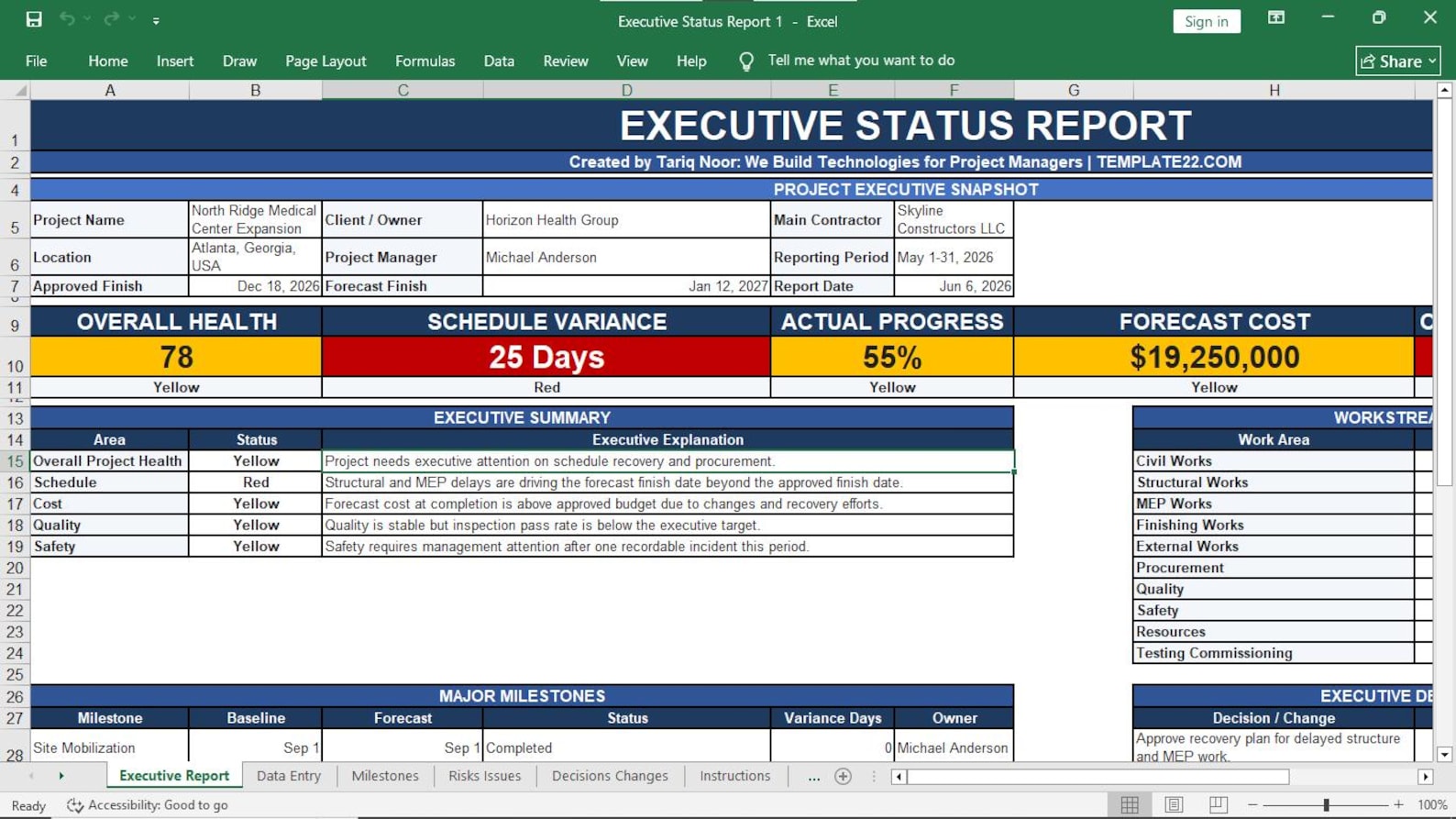Open the Page Layout tab

tap(325, 61)
